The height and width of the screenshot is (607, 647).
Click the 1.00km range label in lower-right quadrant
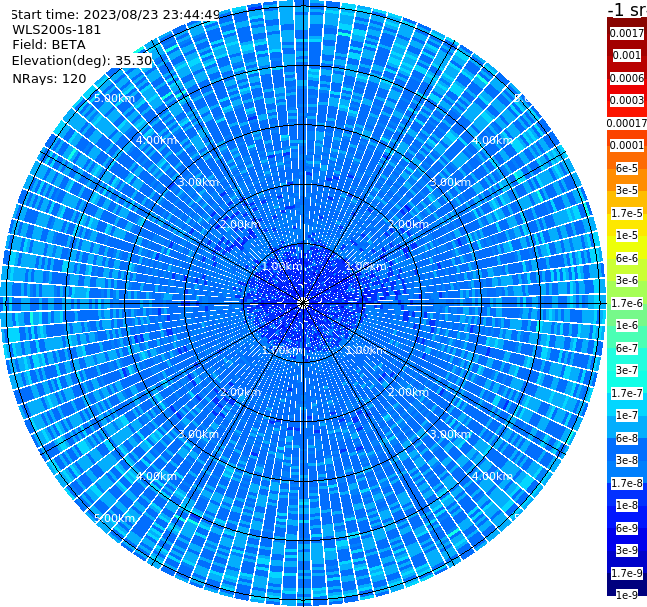(366, 350)
